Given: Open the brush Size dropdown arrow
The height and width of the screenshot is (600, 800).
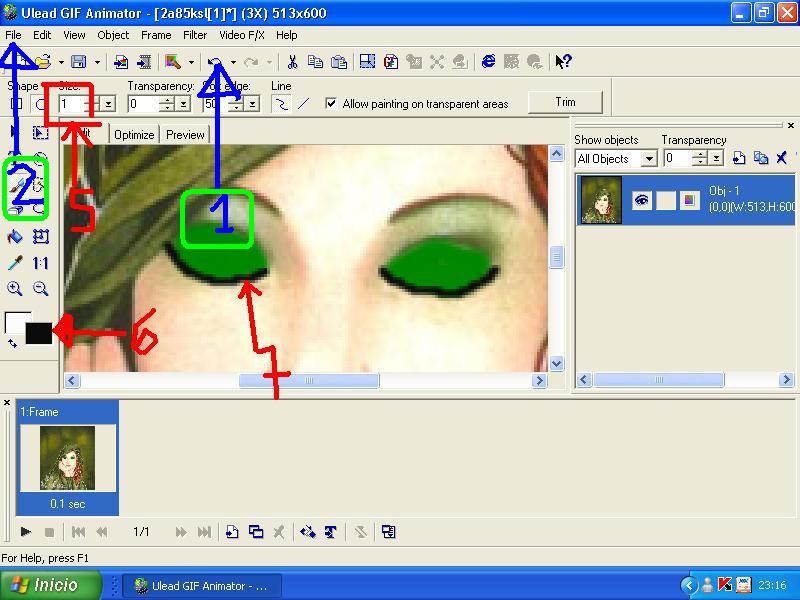Looking at the screenshot, I should tap(108, 104).
